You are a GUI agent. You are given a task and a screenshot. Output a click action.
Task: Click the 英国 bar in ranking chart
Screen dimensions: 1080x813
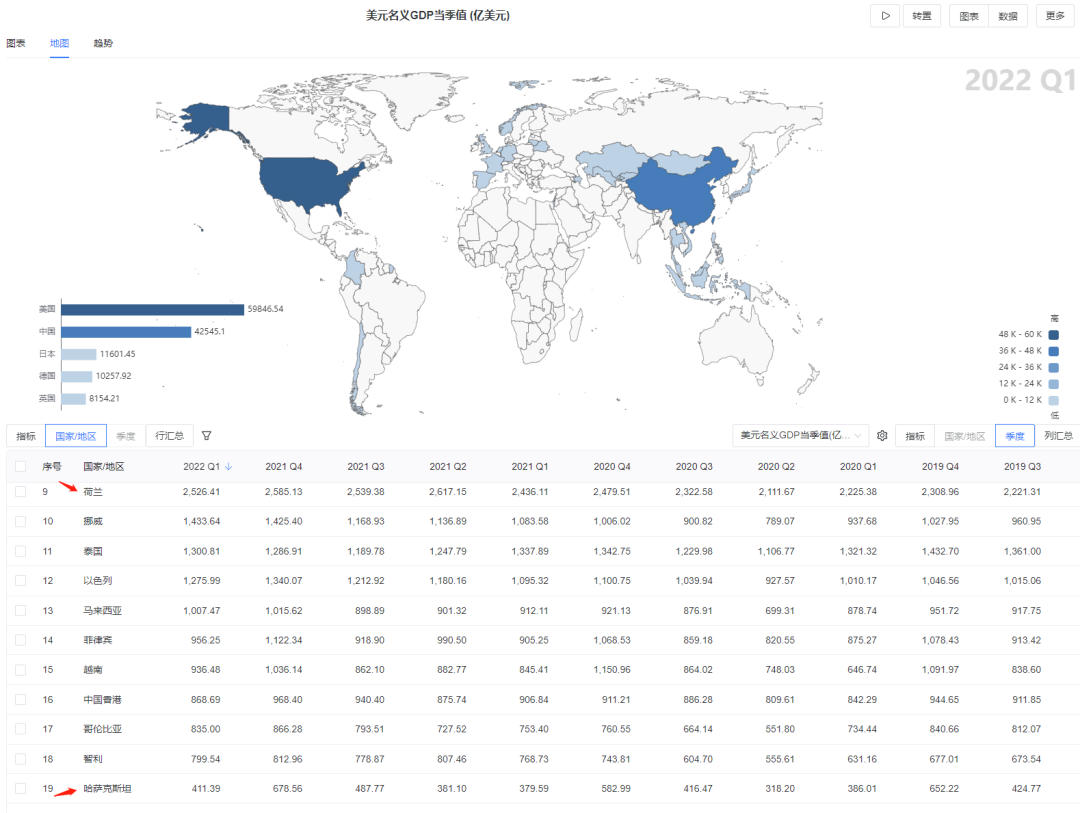(x=74, y=399)
